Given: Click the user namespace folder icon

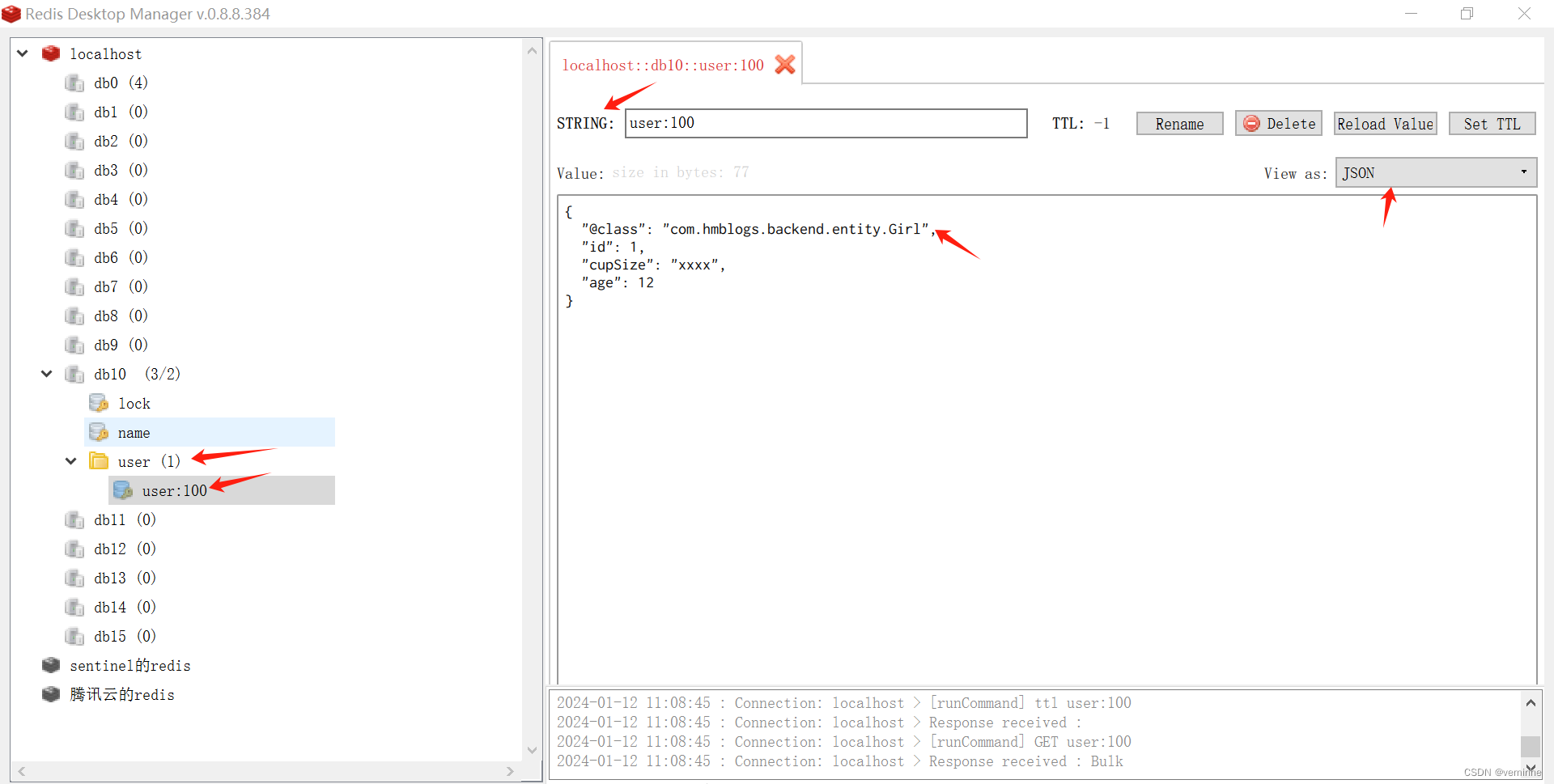Looking at the screenshot, I should 99,461.
